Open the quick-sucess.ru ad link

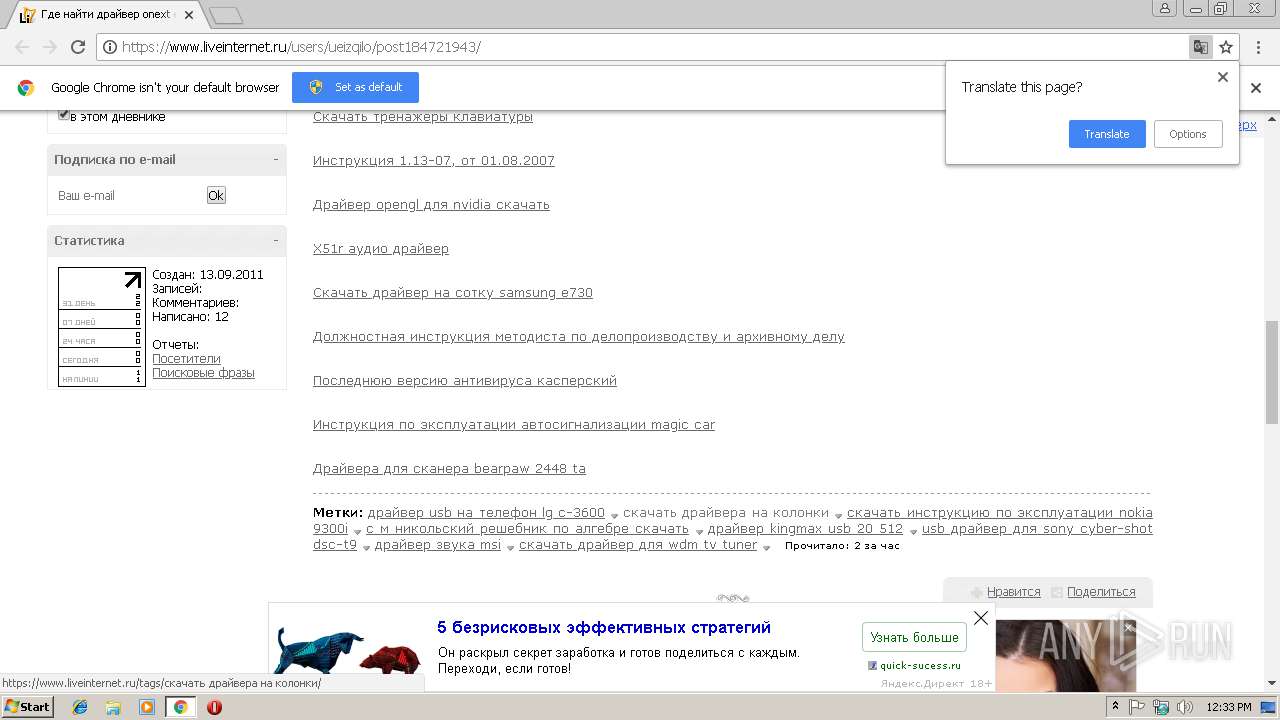click(x=920, y=665)
